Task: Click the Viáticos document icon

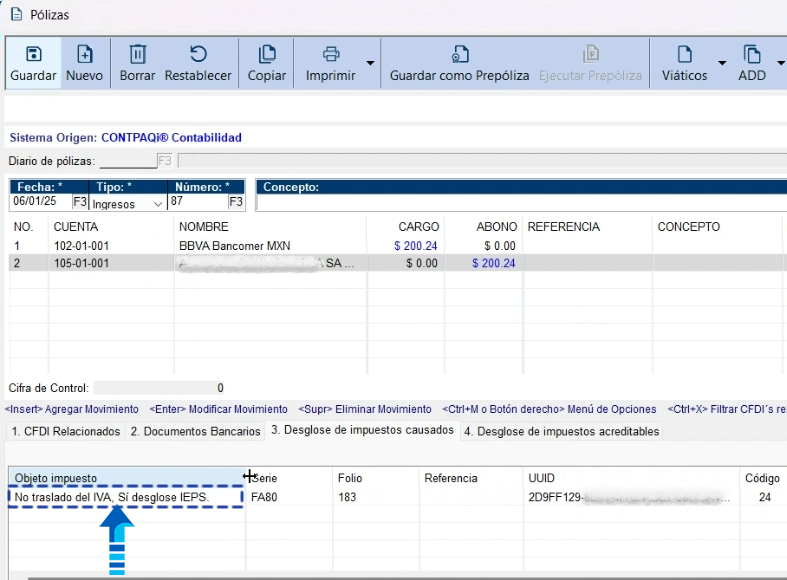Action: [x=685, y=55]
